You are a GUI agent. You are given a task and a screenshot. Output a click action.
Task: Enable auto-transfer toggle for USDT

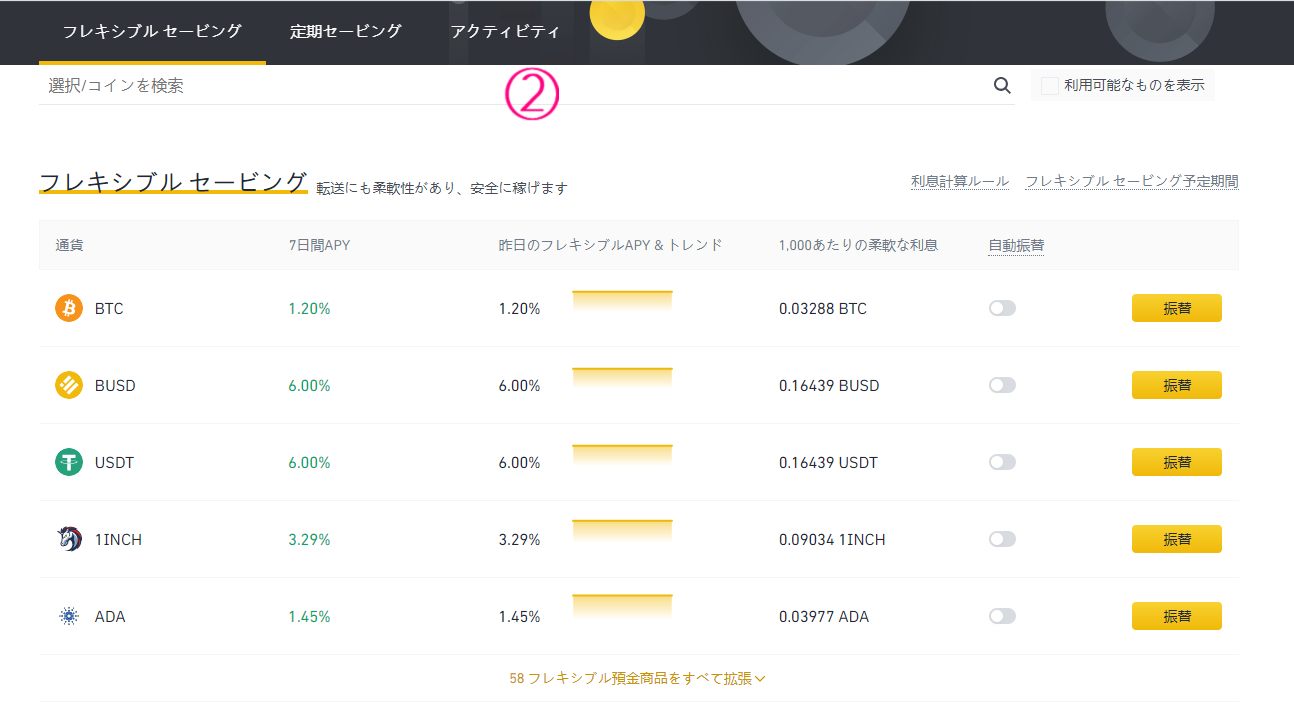pyautogui.click(x=1002, y=462)
